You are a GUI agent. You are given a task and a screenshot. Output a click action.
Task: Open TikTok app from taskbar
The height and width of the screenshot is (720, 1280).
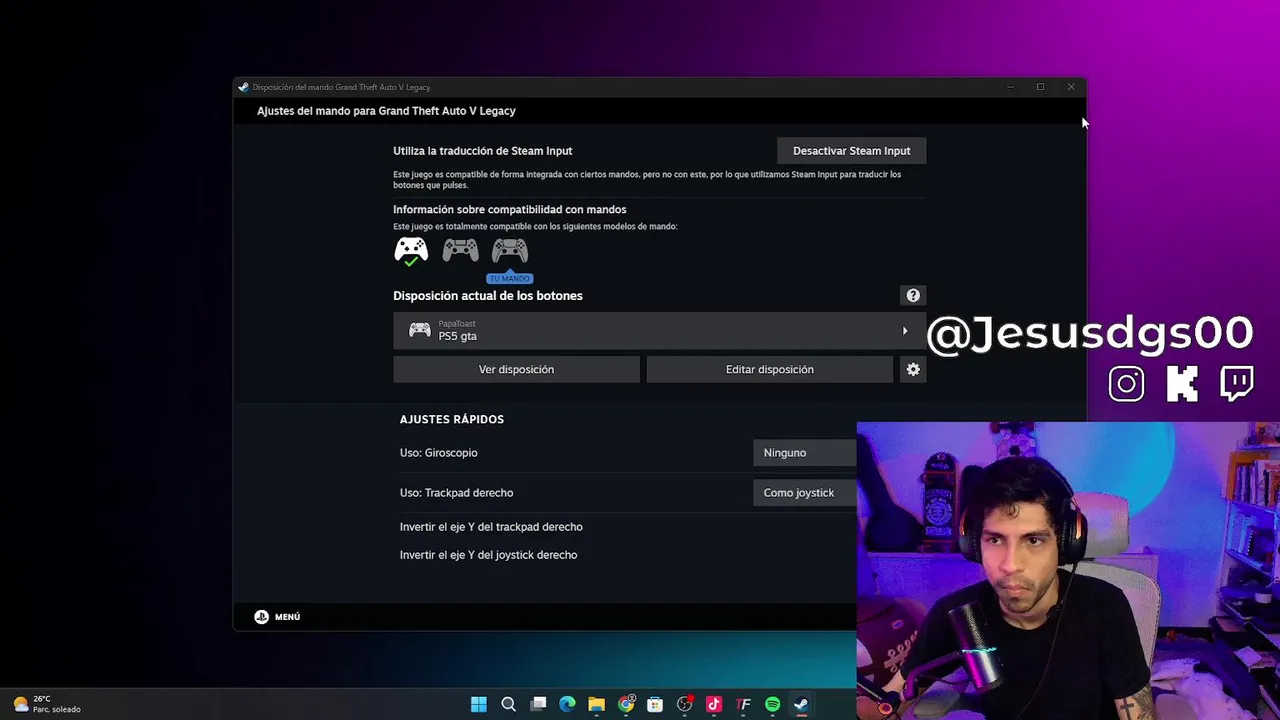pos(714,704)
